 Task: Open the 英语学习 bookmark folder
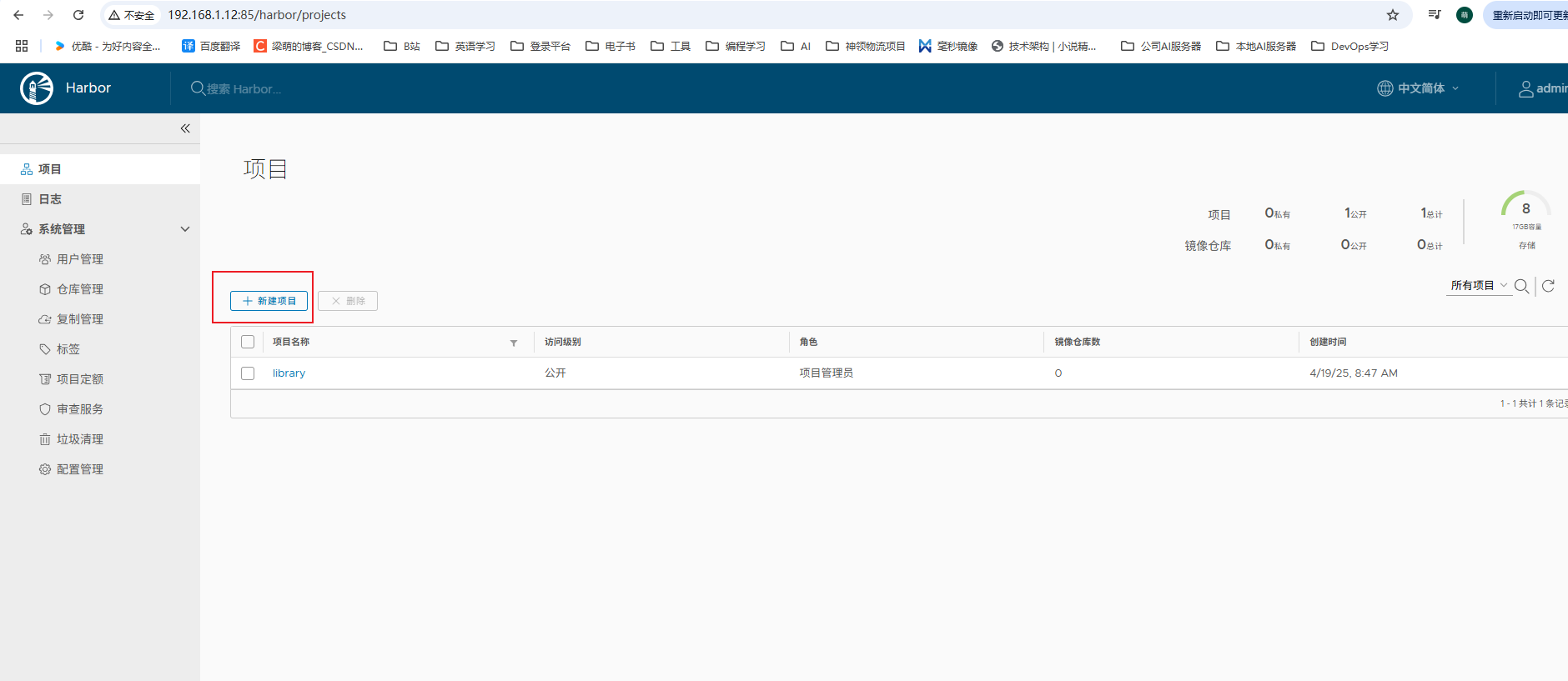(465, 46)
